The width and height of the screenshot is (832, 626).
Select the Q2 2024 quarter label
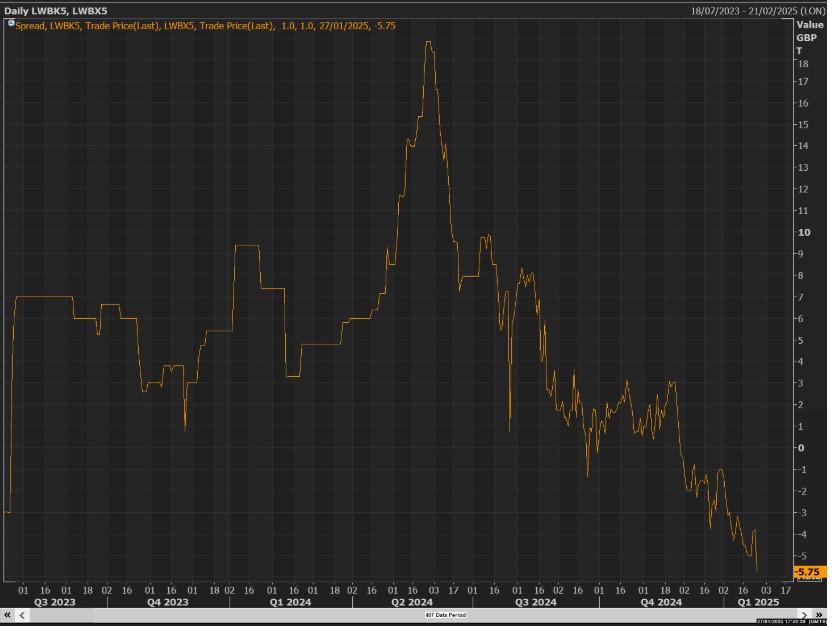pos(412,602)
